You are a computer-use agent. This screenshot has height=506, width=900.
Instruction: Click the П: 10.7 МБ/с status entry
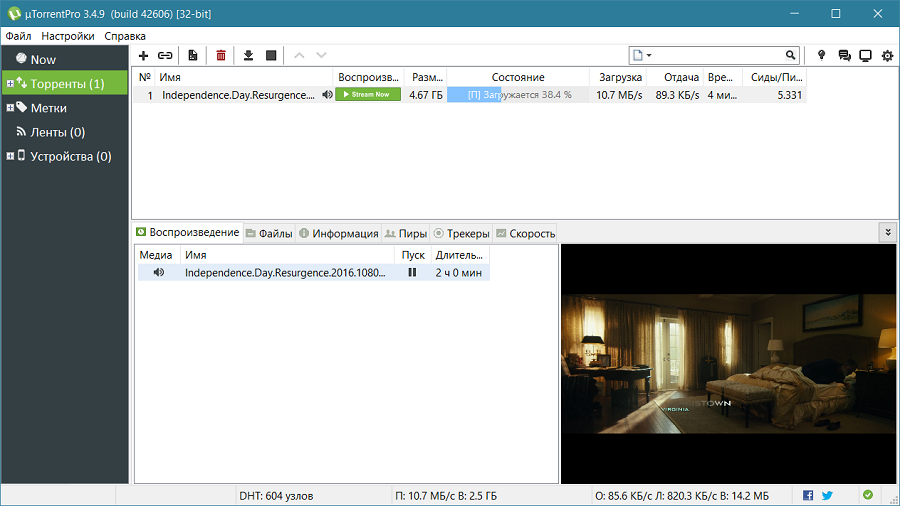[446, 496]
